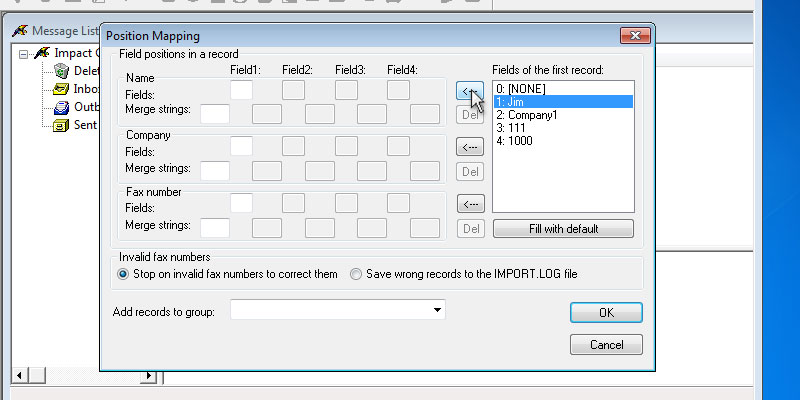The image size is (800, 400).
Task: Click the Impact root node icon
Action: pyautogui.click(x=41, y=52)
